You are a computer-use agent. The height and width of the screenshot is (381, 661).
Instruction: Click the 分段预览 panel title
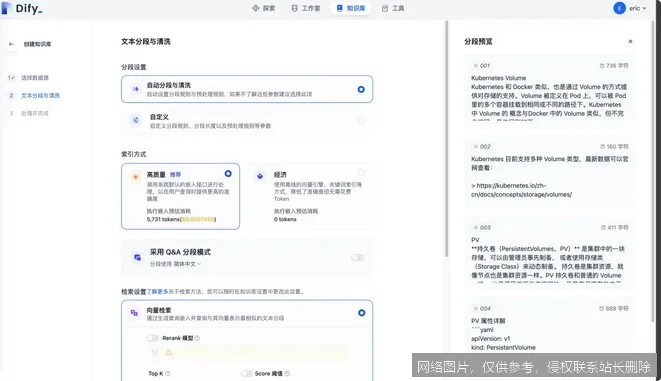[478, 41]
